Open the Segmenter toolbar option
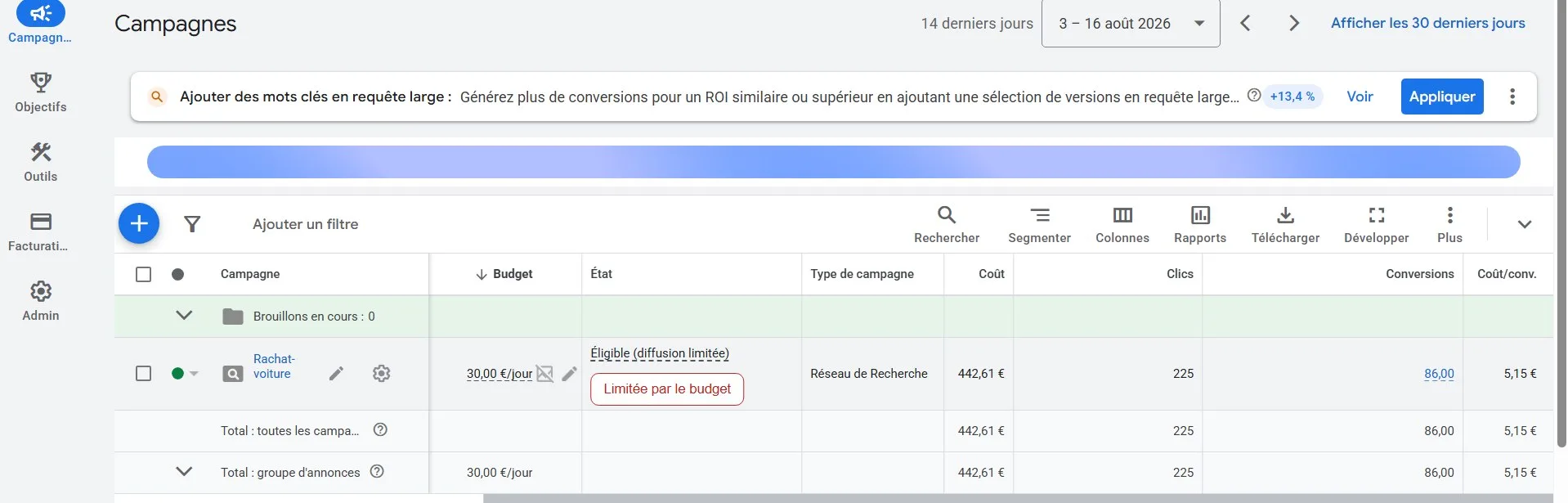Viewport: 1568px width, 503px height. pyautogui.click(x=1039, y=224)
